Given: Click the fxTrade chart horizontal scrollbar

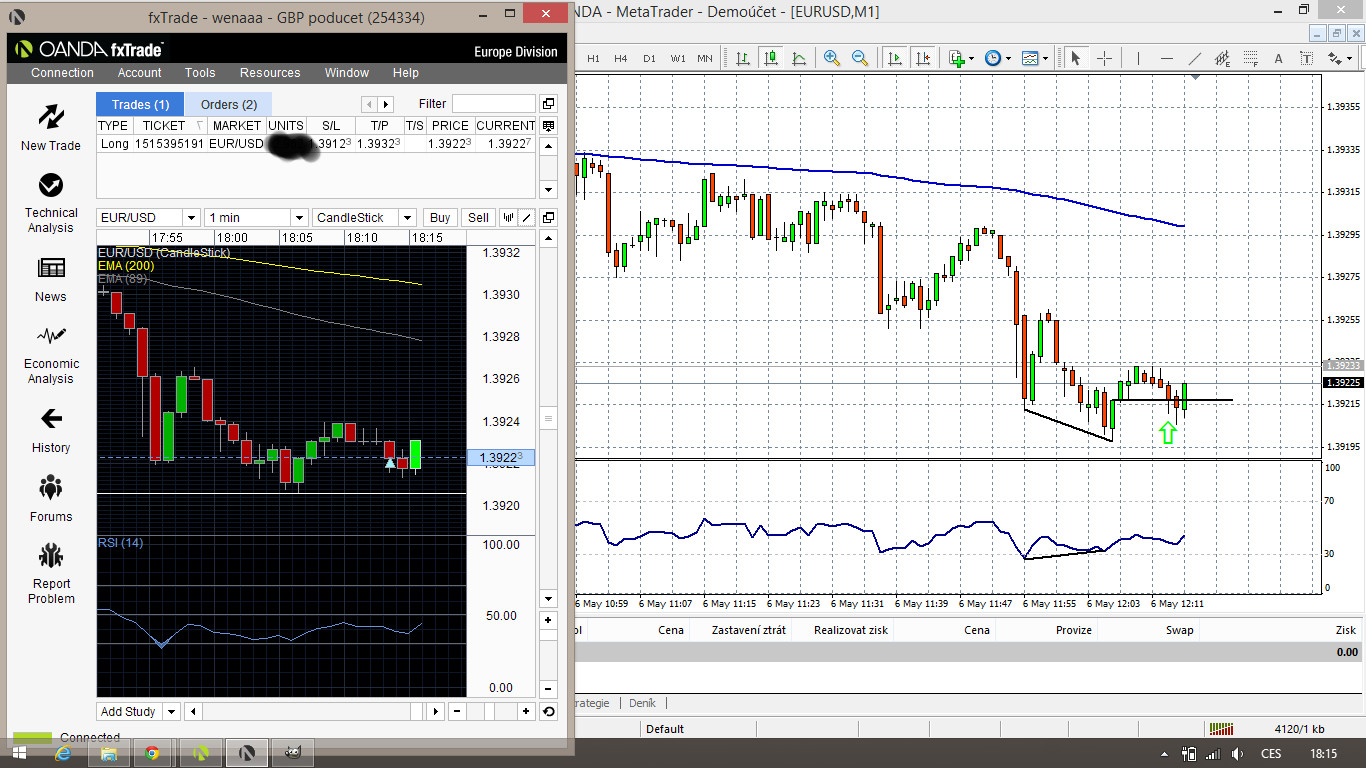Looking at the screenshot, I should (x=313, y=711).
